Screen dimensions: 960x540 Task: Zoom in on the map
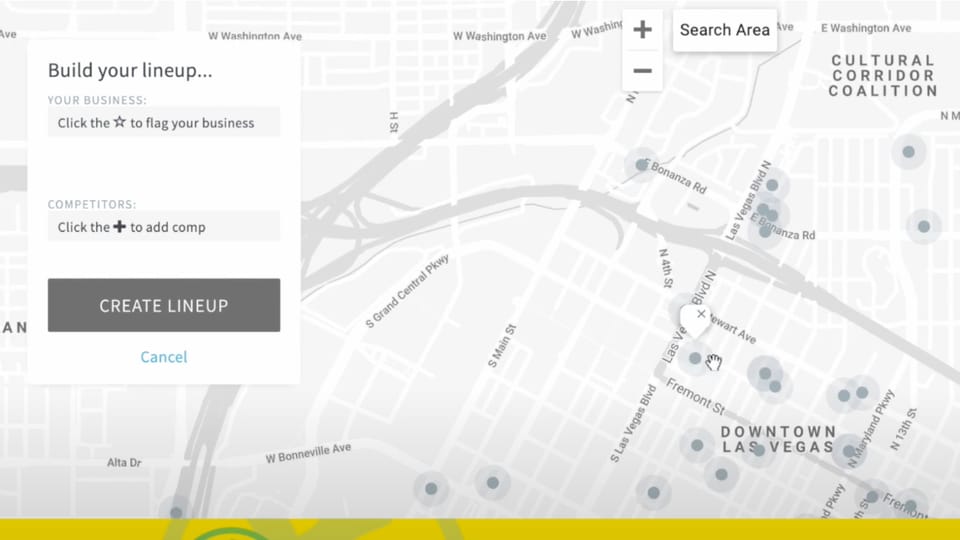(642, 30)
